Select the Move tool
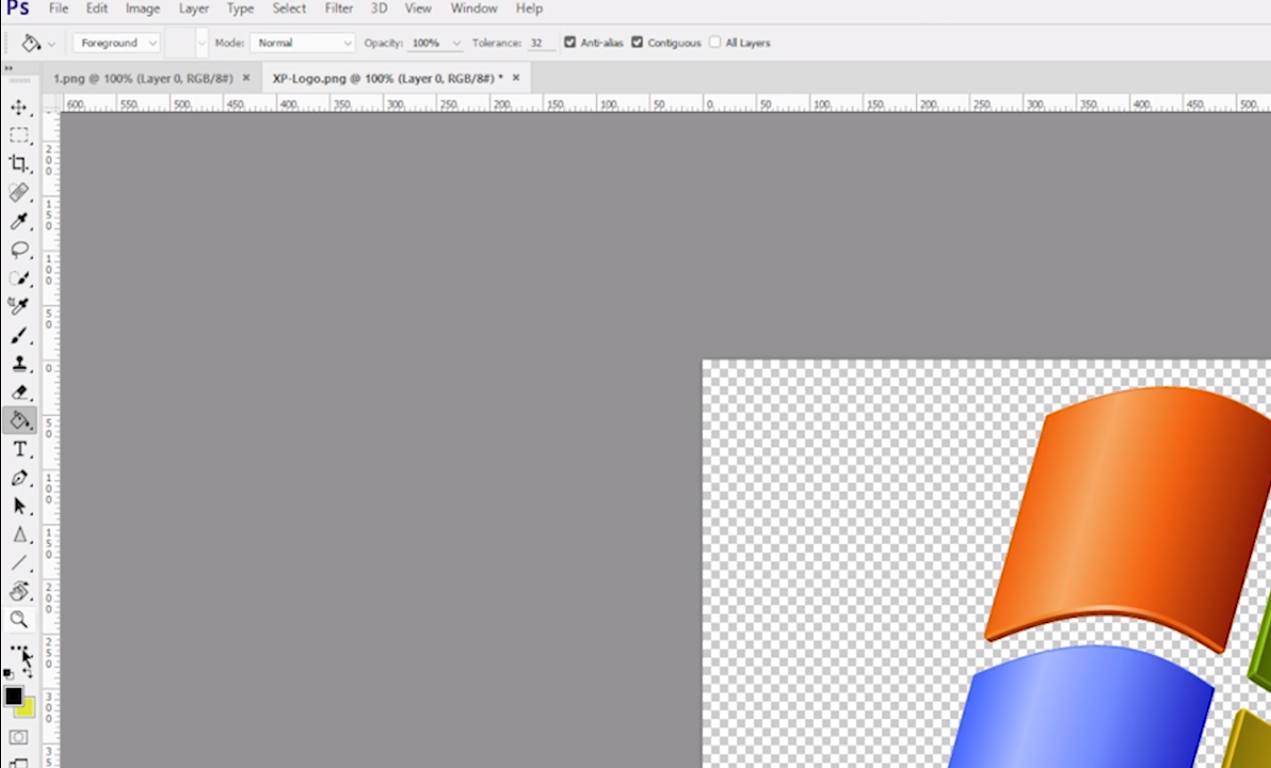 [x=19, y=107]
